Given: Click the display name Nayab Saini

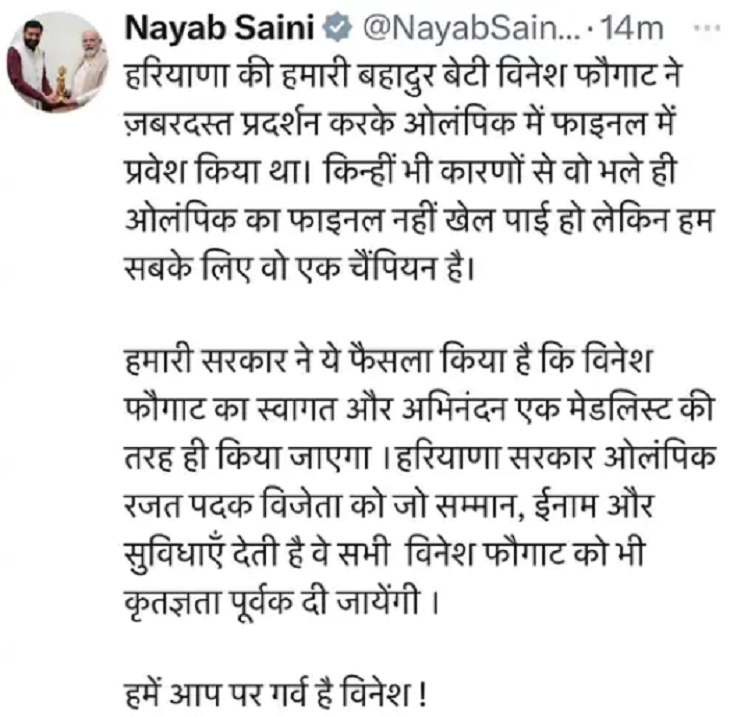Looking at the screenshot, I should (223, 28).
